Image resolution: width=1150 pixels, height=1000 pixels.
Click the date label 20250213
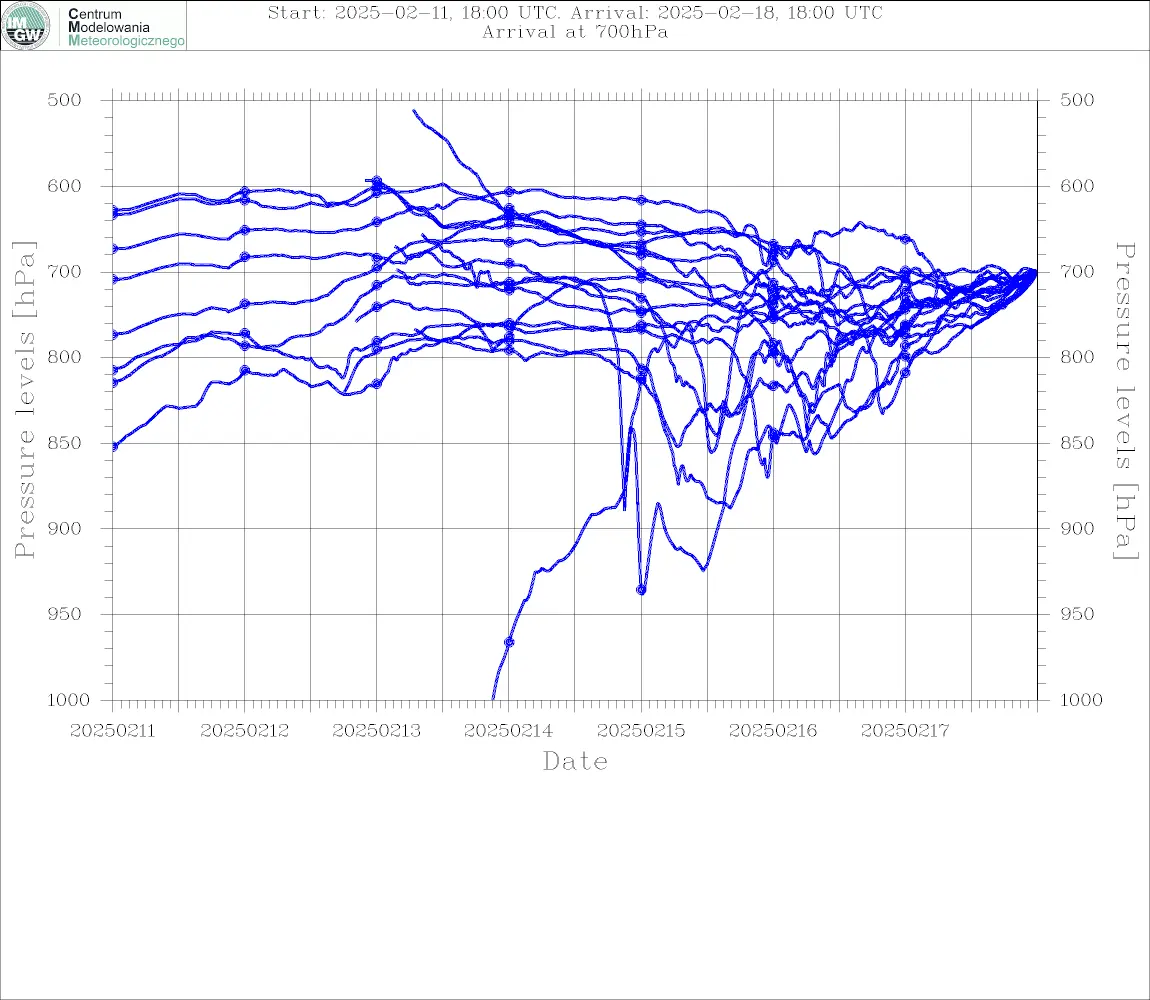click(x=377, y=731)
